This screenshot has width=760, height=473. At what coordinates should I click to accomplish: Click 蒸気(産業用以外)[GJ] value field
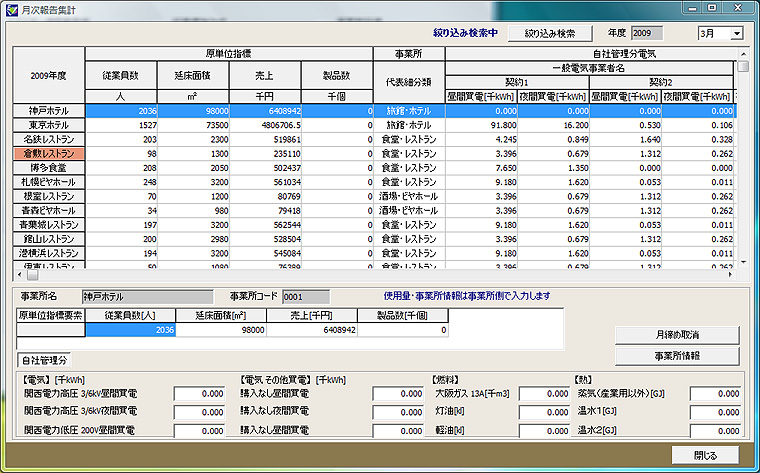click(715, 394)
